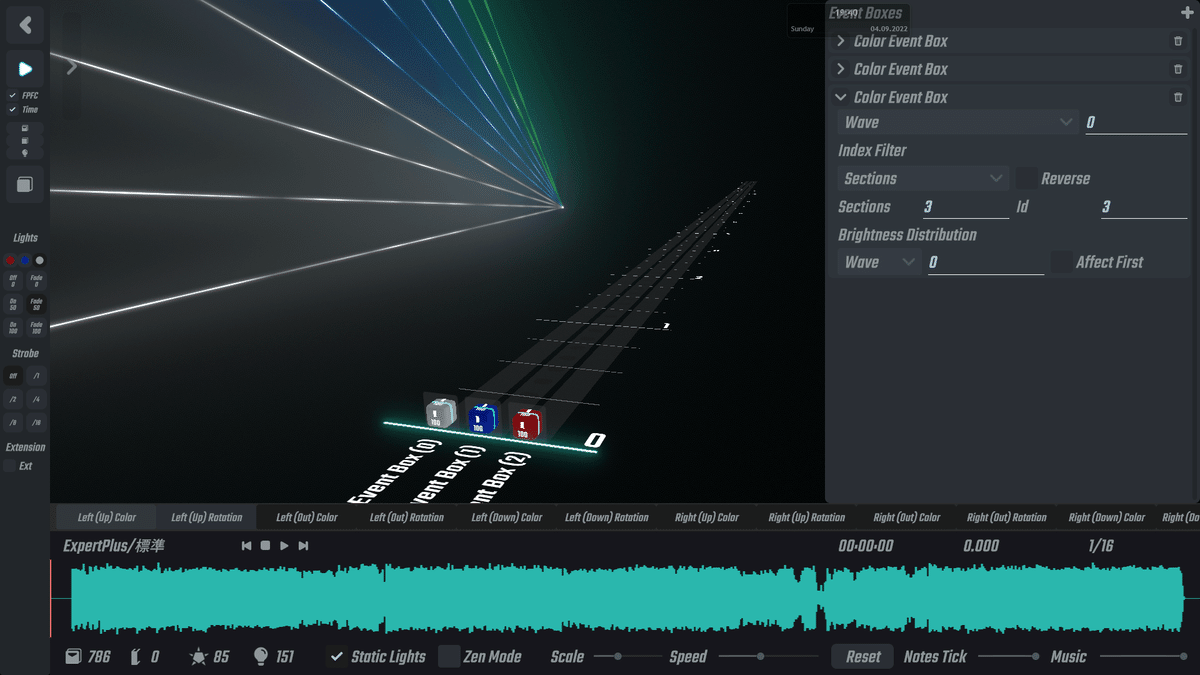Enable the Ext extension checkbox
1200x675 pixels.
click(10, 466)
